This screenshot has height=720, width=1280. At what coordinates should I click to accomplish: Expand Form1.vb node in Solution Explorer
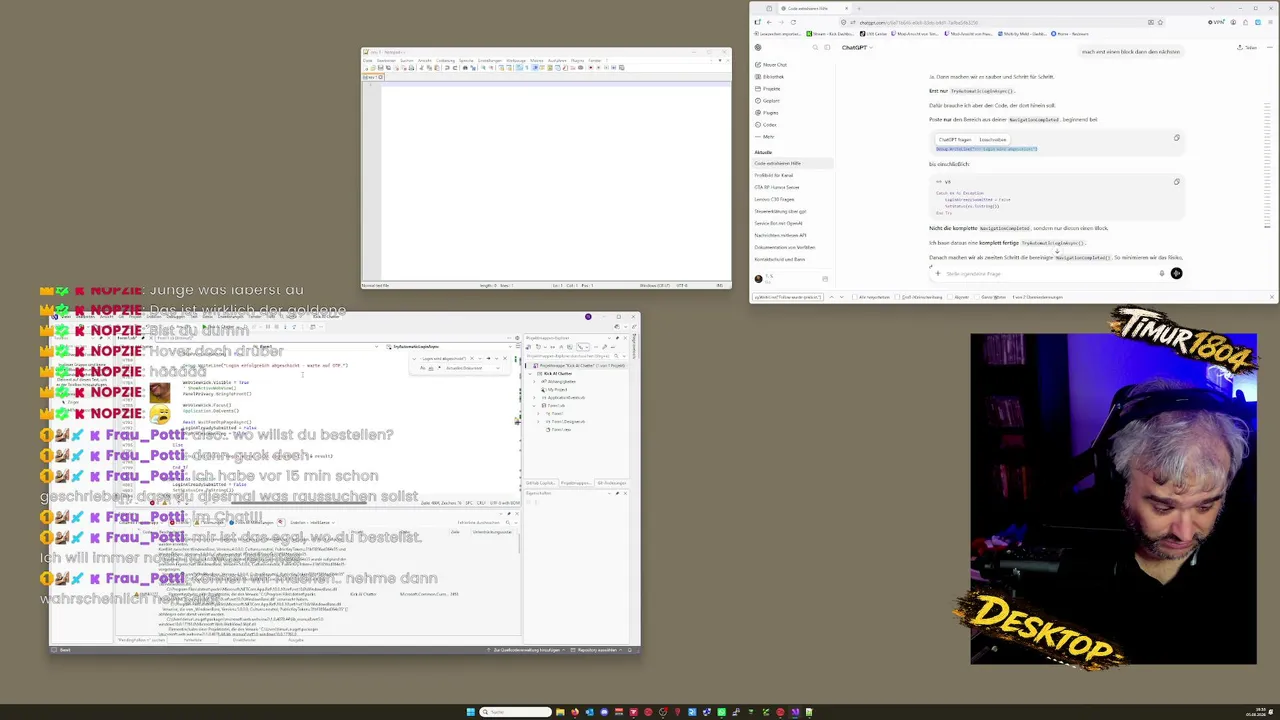534,406
